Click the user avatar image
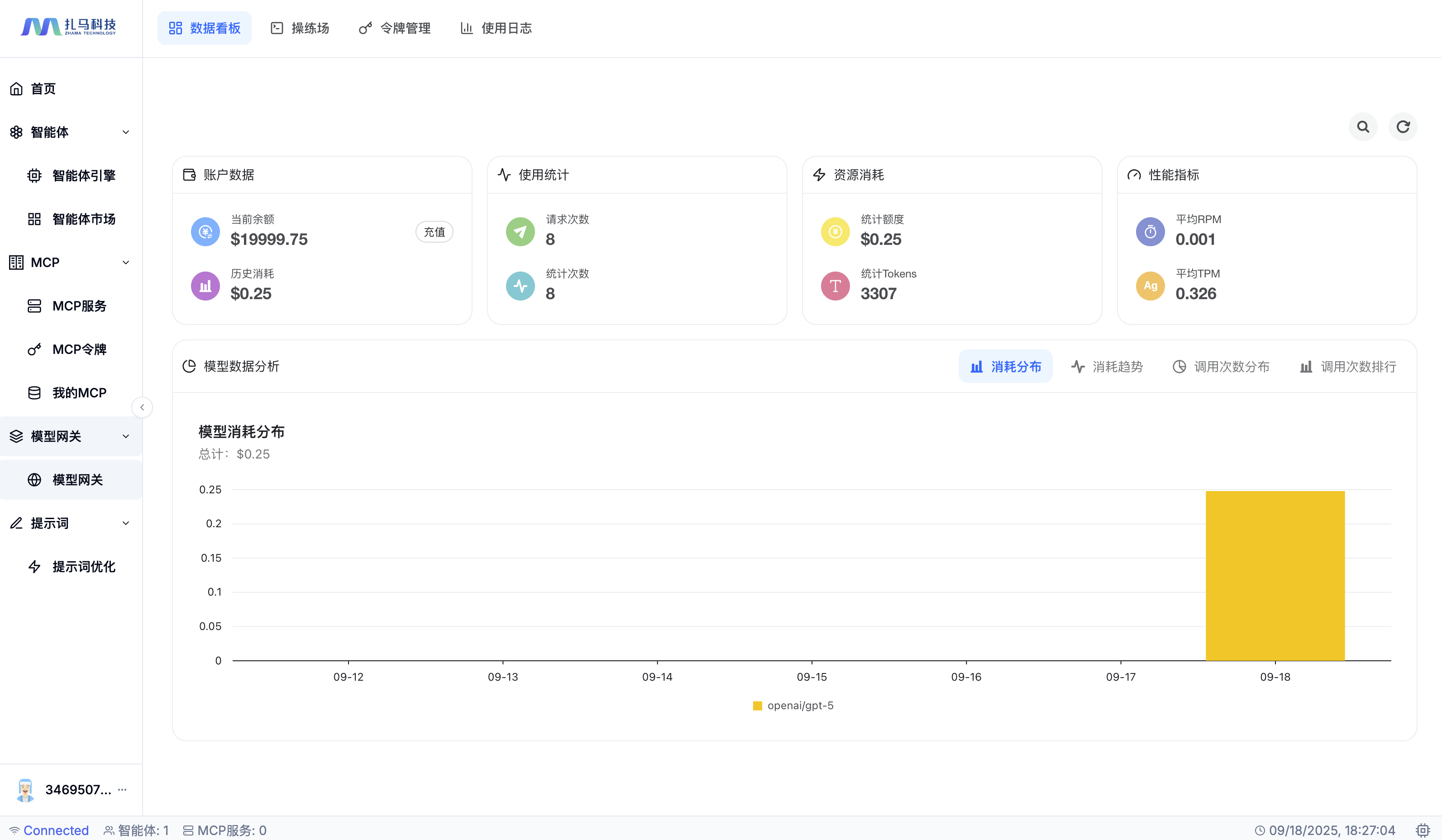This screenshot has width=1442, height=840. pos(25,790)
